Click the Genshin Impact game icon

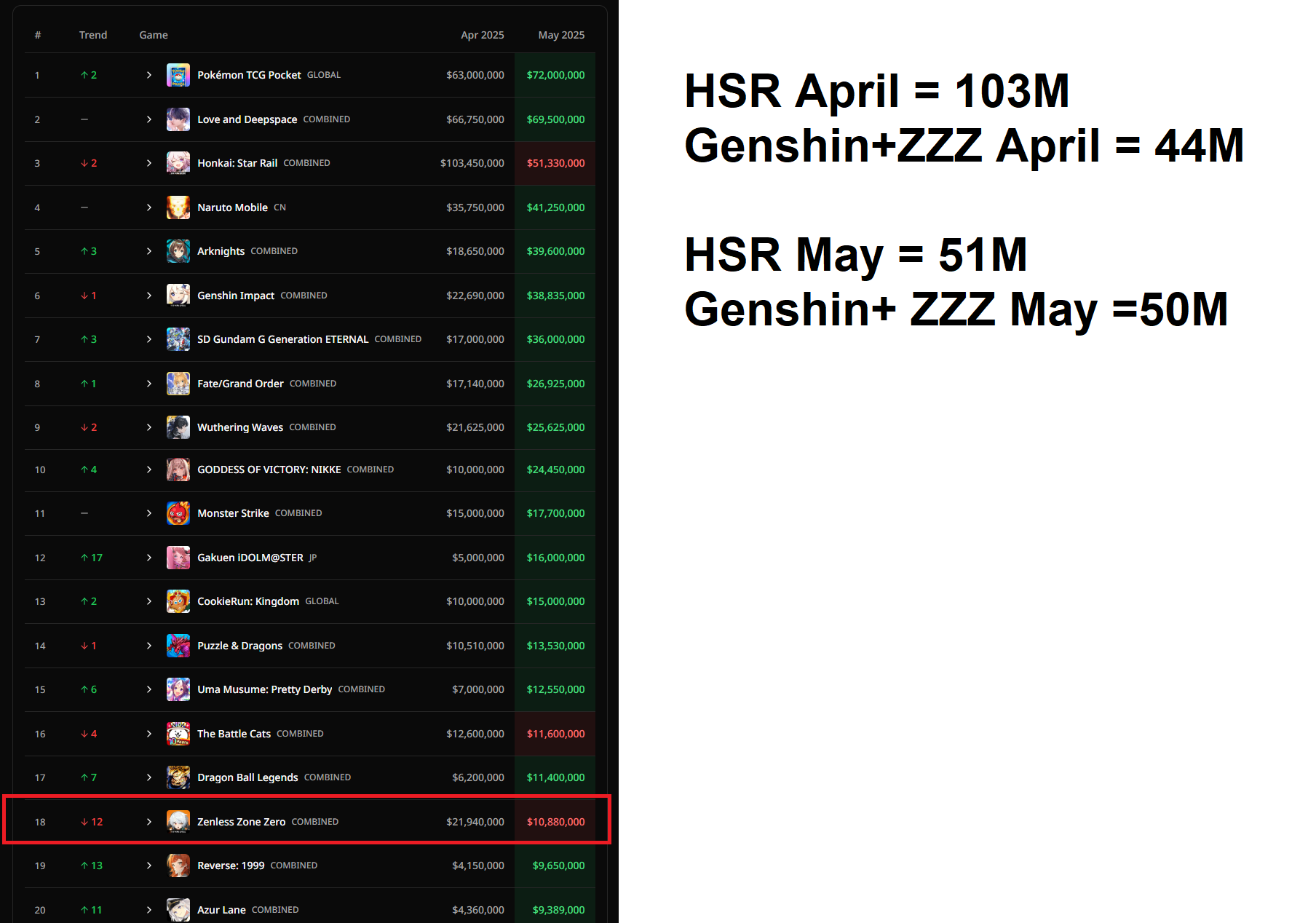point(178,296)
